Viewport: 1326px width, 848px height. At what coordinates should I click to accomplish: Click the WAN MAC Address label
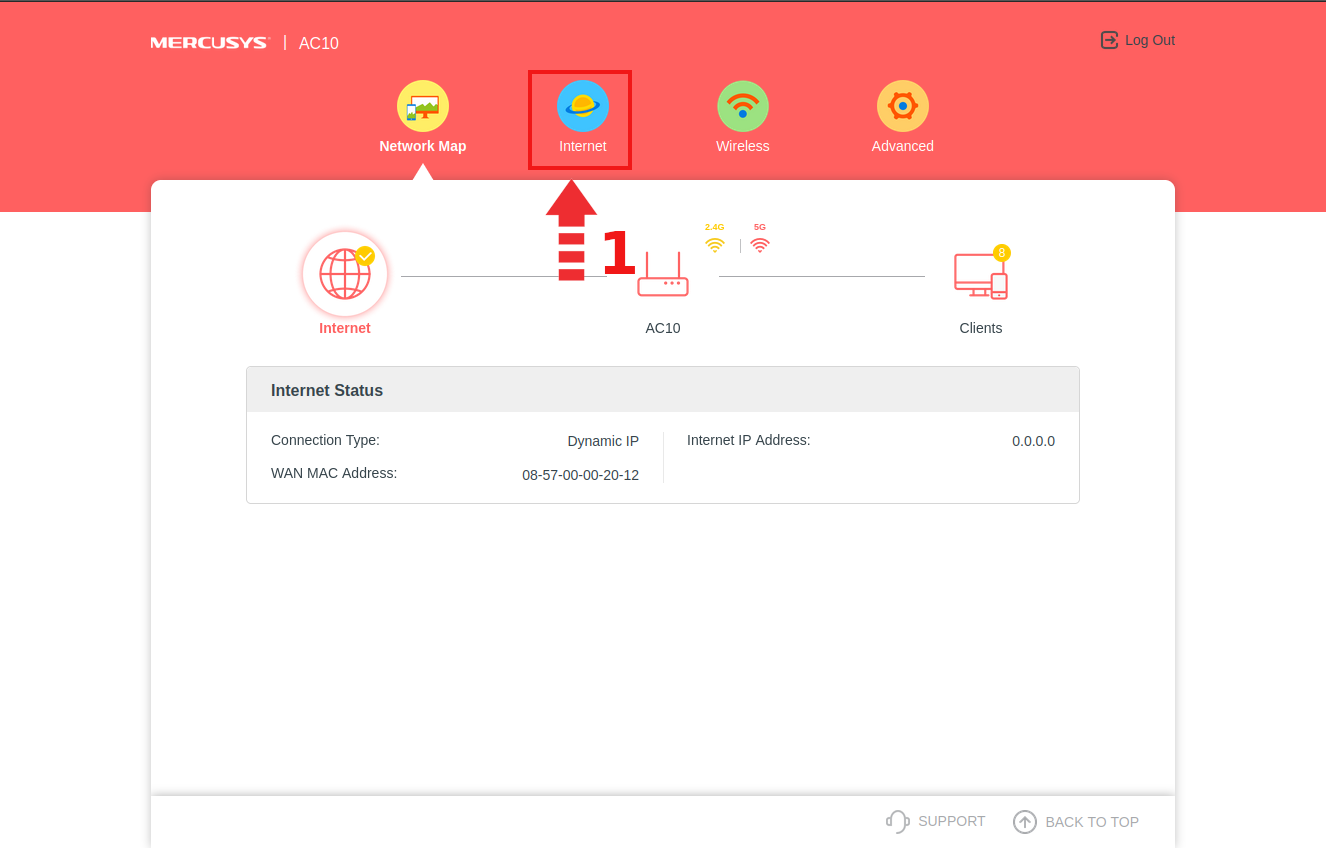[x=334, y=473]
